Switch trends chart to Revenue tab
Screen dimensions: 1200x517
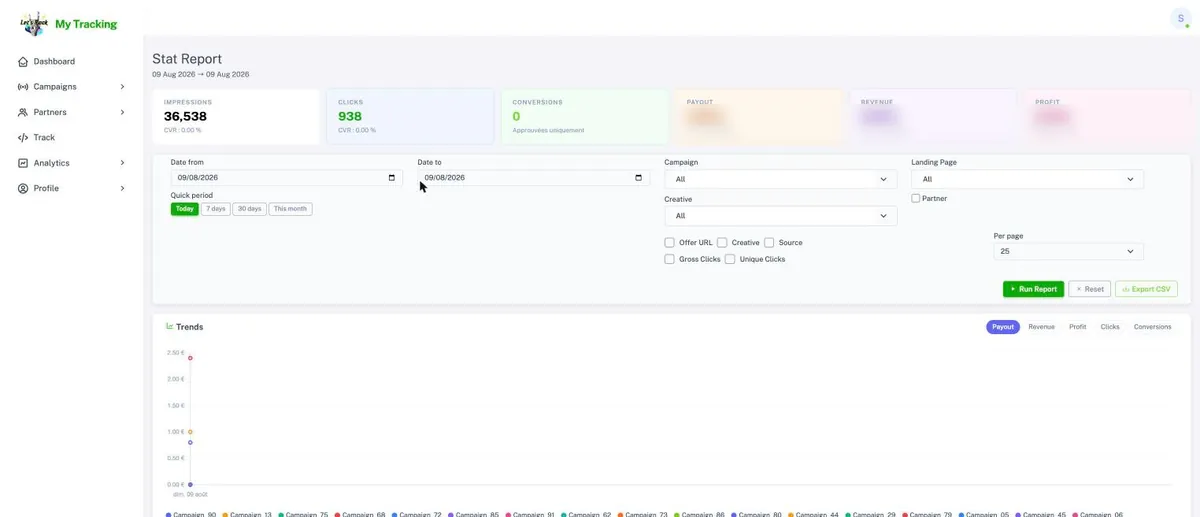[1041, 327]
